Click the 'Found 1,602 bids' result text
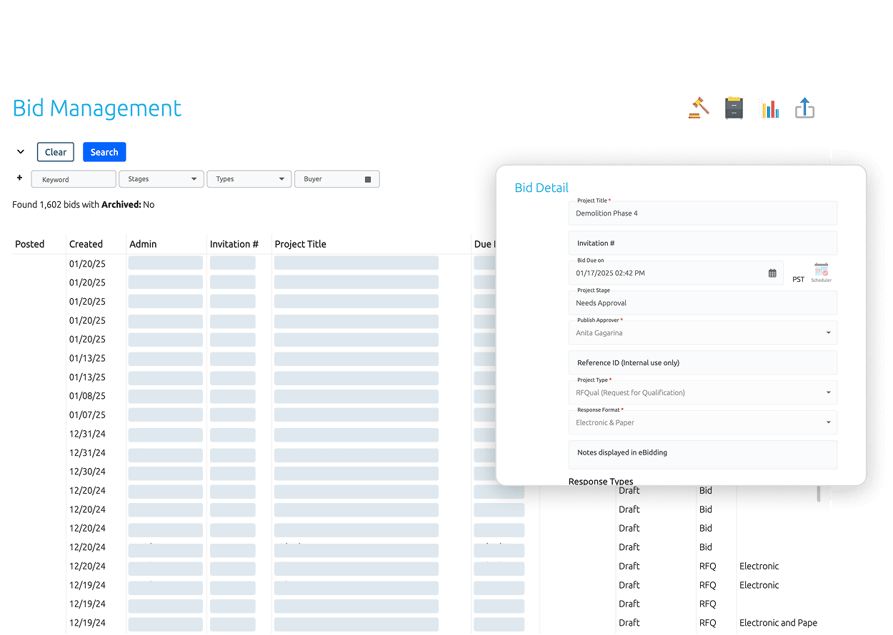 click(x=83, y=204)
